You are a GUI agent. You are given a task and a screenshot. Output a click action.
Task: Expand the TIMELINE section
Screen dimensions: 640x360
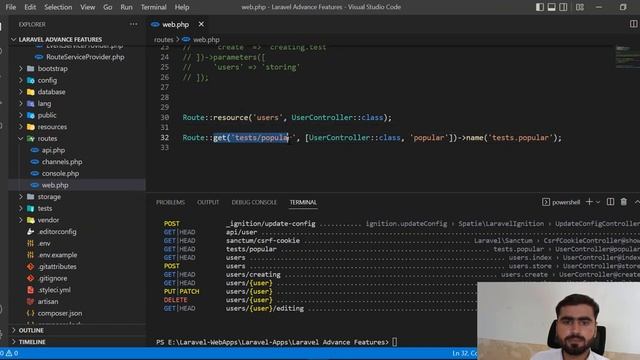click(32, 342)
